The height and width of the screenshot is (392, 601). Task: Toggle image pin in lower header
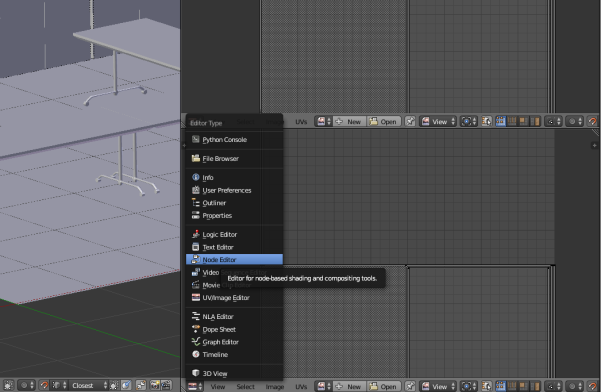(x=410, y=386)
